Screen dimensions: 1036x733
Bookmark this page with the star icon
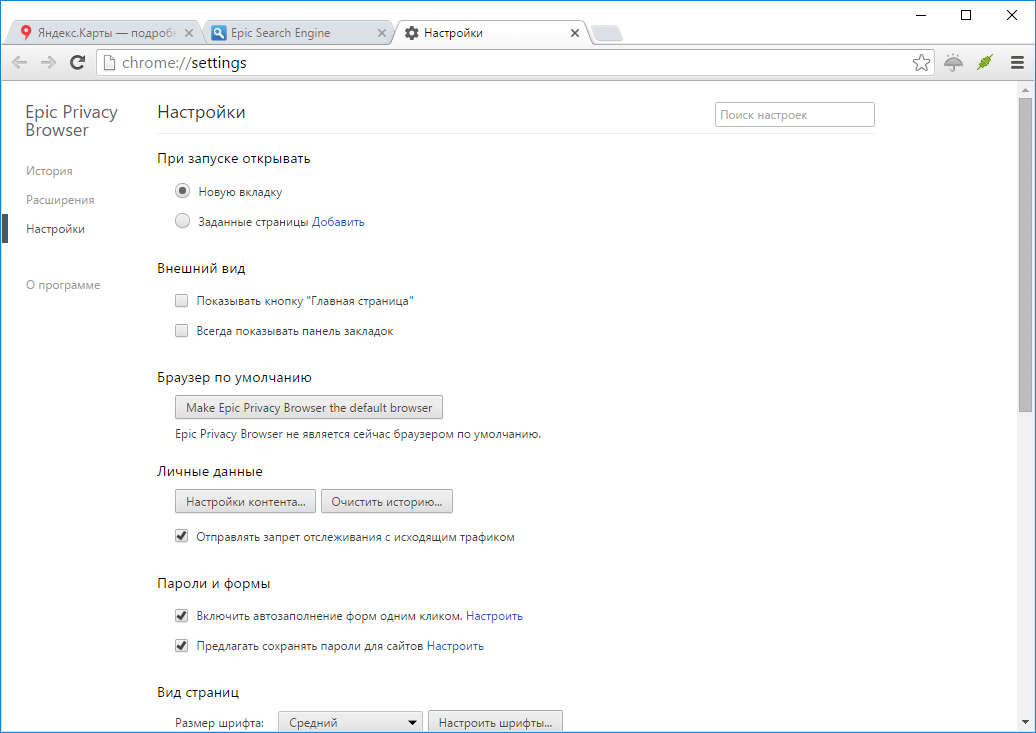point(921,63)
